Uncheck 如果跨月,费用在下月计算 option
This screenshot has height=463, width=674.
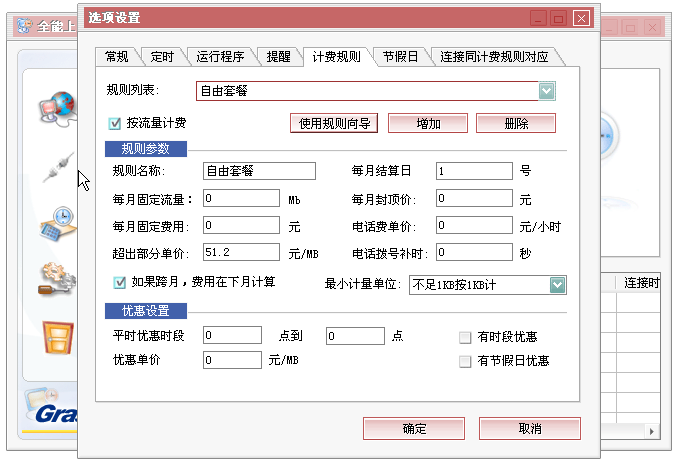[x=121, y=282]
